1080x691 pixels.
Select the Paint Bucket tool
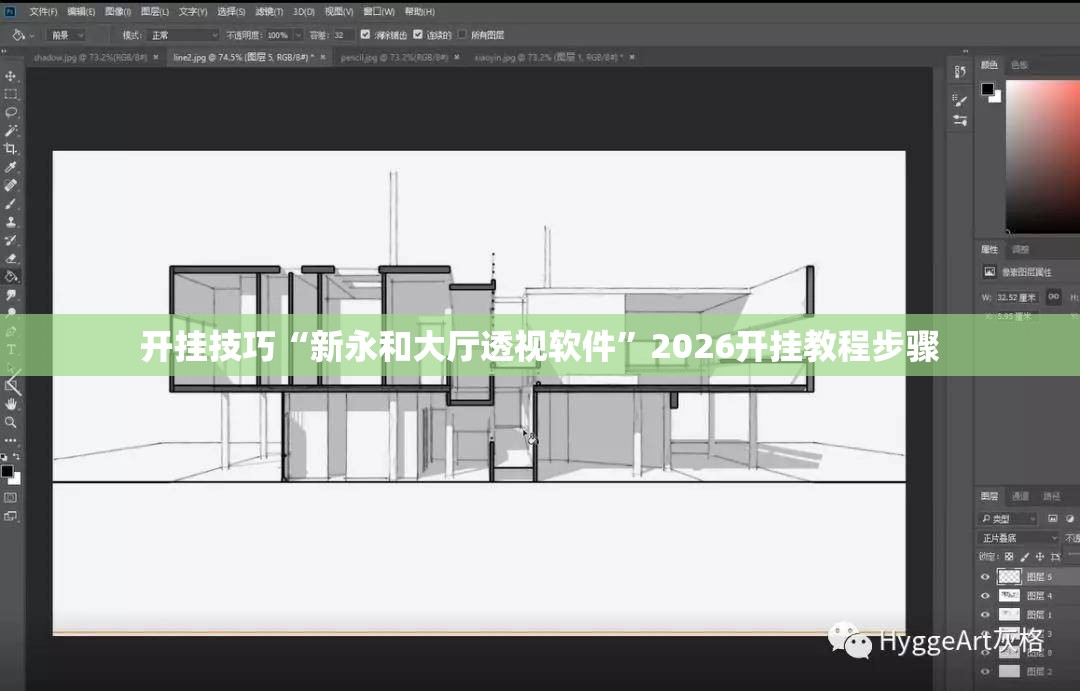tap(10, 277)
